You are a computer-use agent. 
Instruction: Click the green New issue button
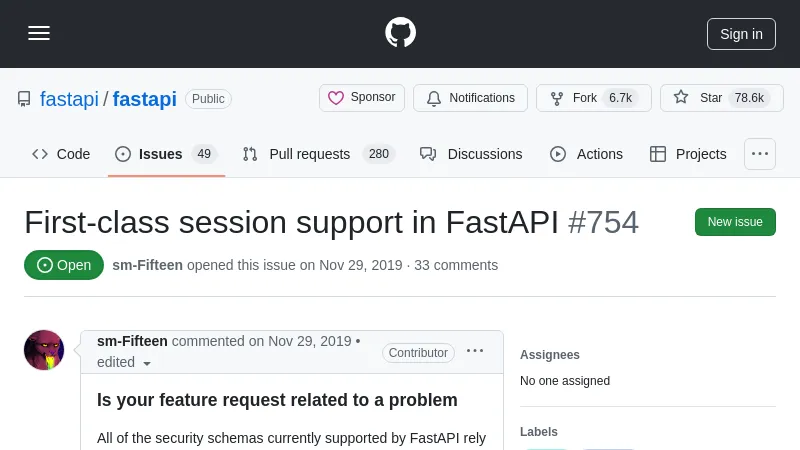735,222
